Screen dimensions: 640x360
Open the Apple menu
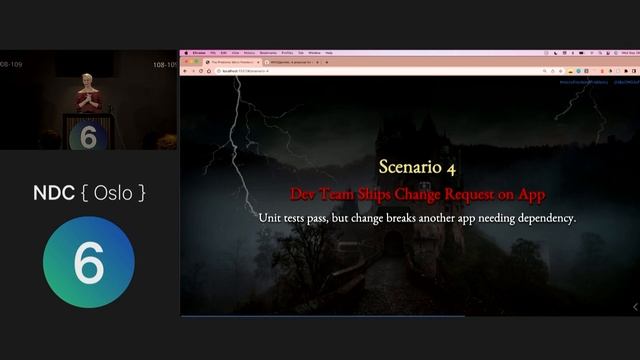186,53
